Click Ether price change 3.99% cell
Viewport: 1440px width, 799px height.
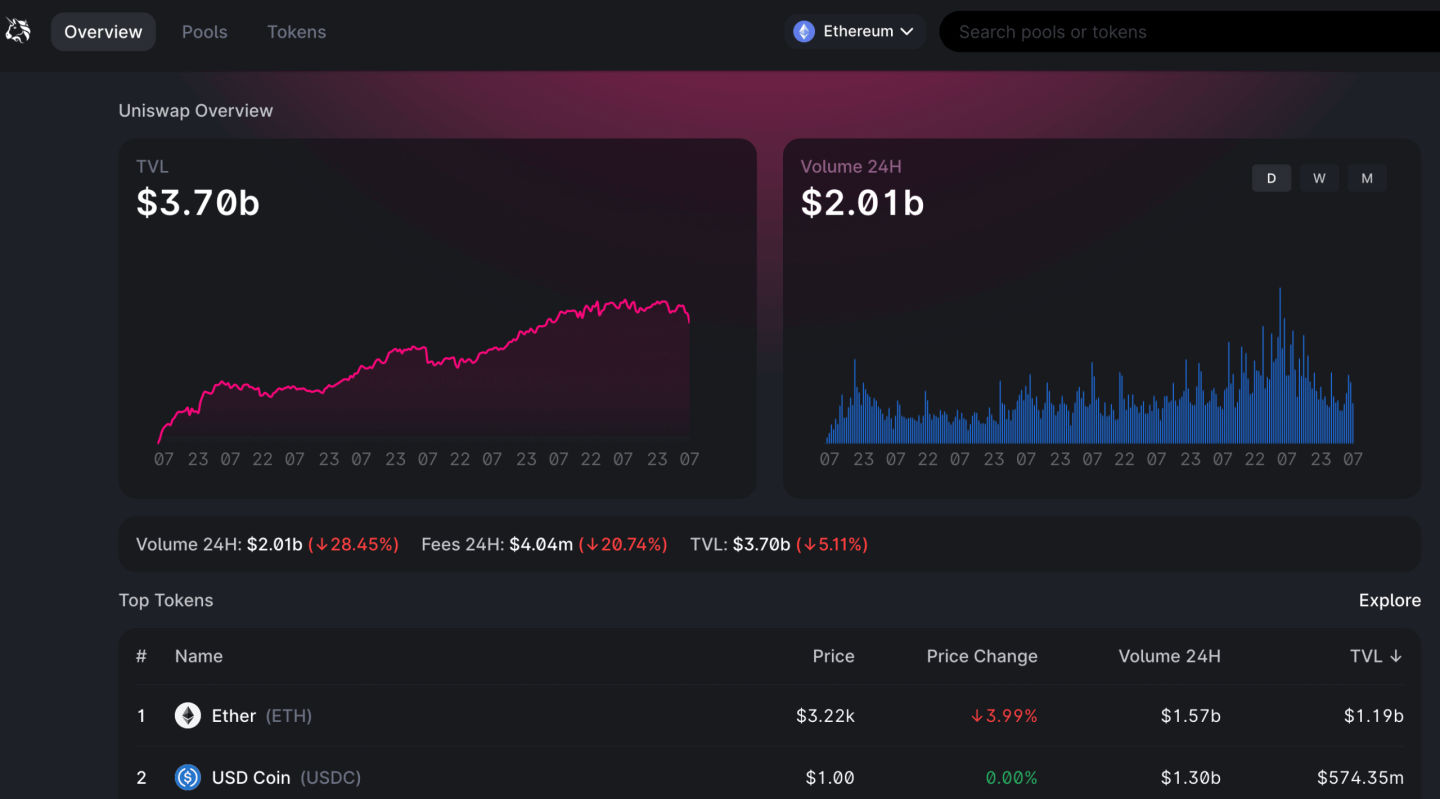coord(1003,716)
